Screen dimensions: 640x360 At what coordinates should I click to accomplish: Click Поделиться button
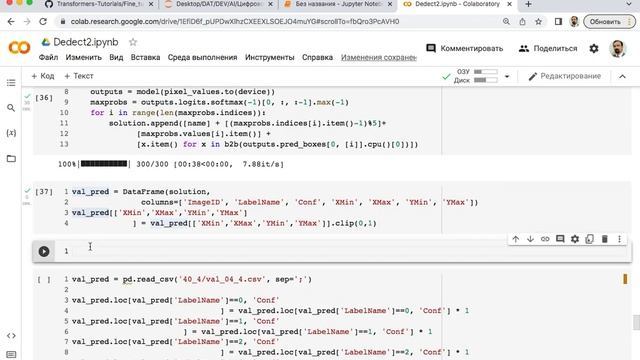point(548,49)
